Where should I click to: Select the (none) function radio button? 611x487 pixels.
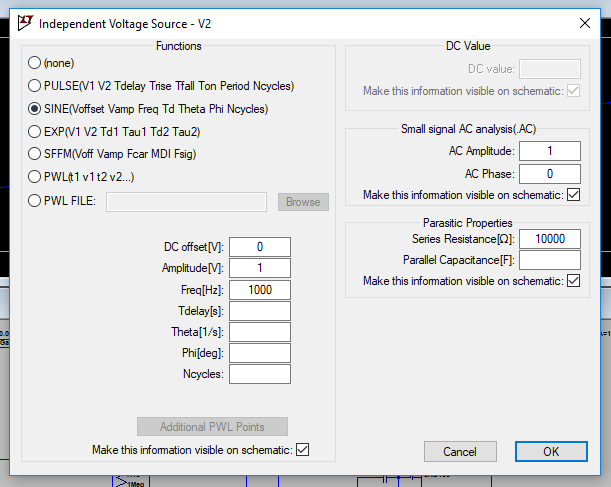coord(35,63)
